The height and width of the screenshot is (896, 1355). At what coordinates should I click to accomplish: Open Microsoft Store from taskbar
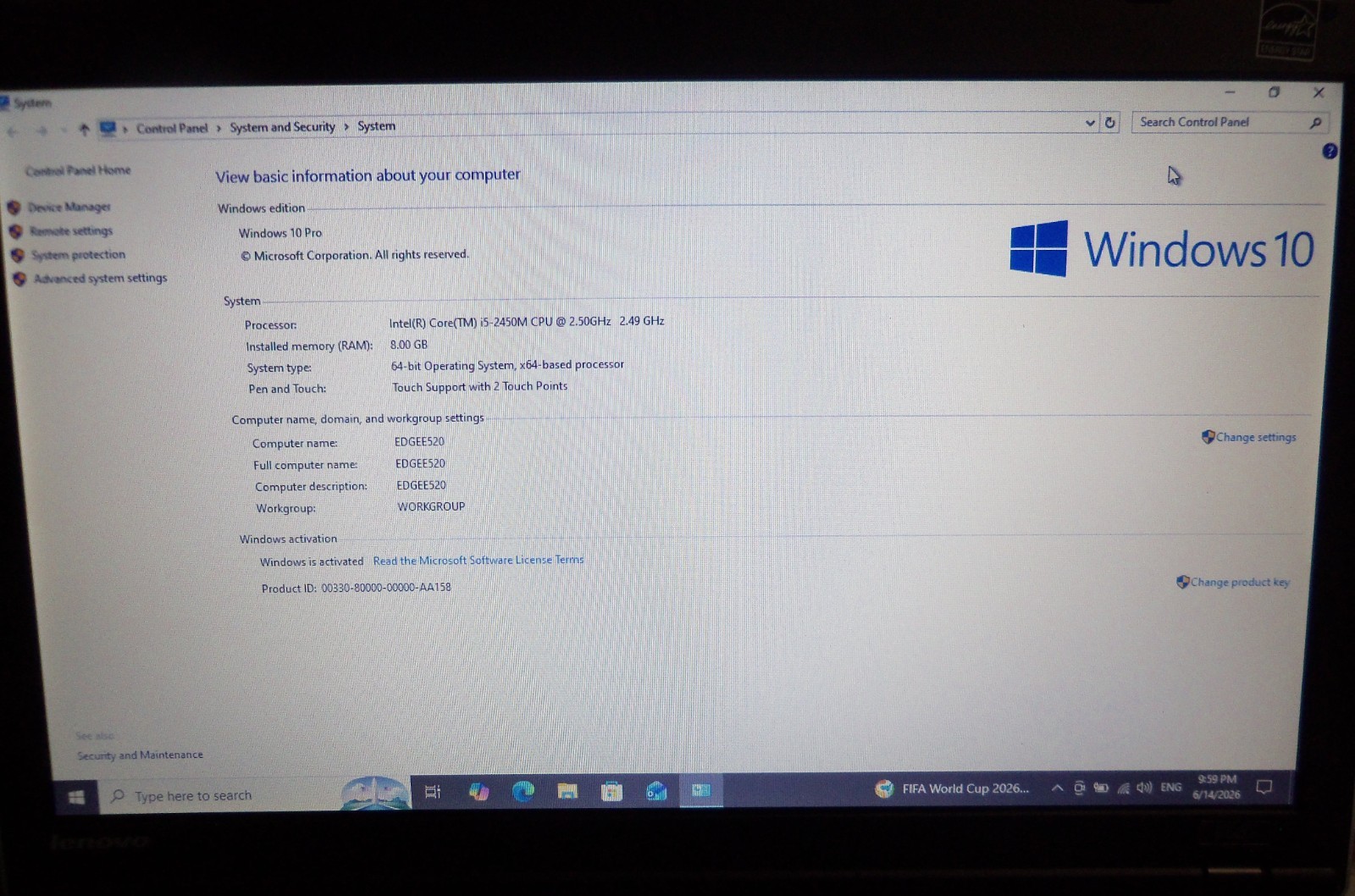pos(611,791)
